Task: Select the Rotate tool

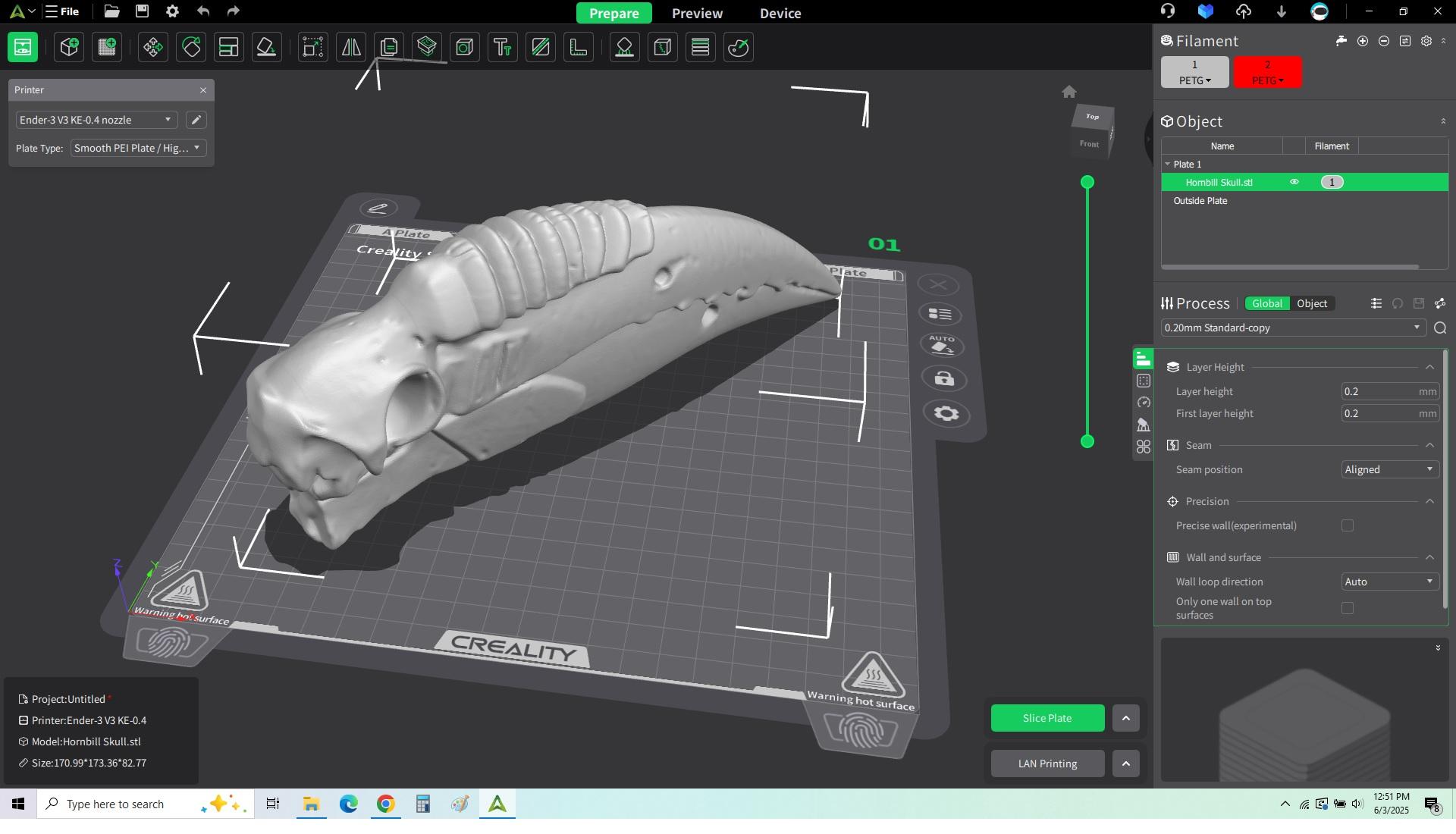Action: (x=191, y=47)
